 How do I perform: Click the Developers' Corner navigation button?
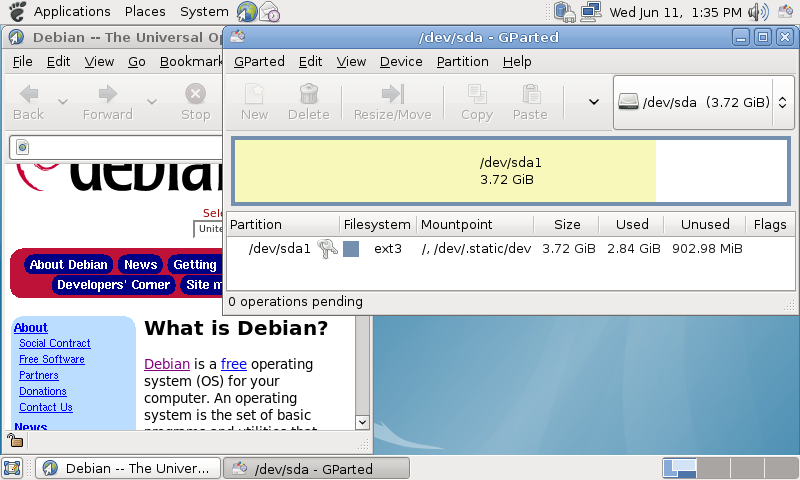(x=113, y=285)
